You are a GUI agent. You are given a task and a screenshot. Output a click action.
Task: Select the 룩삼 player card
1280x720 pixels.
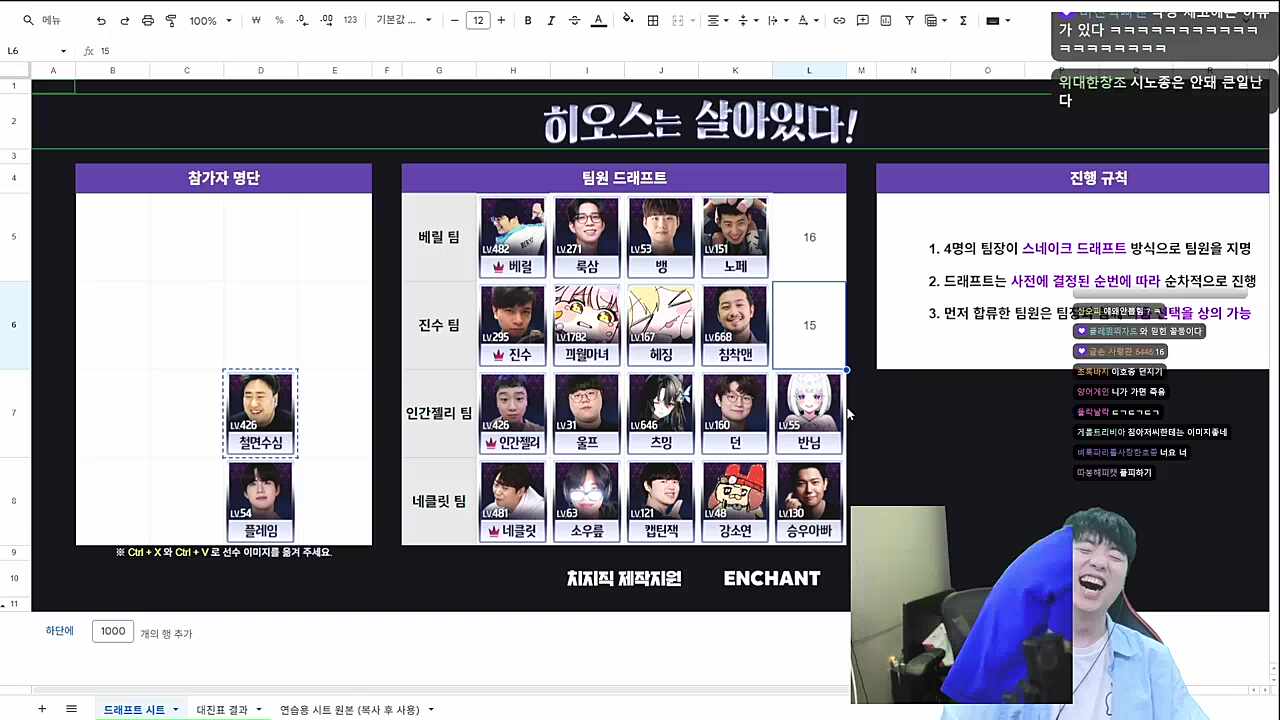(587, 237)
